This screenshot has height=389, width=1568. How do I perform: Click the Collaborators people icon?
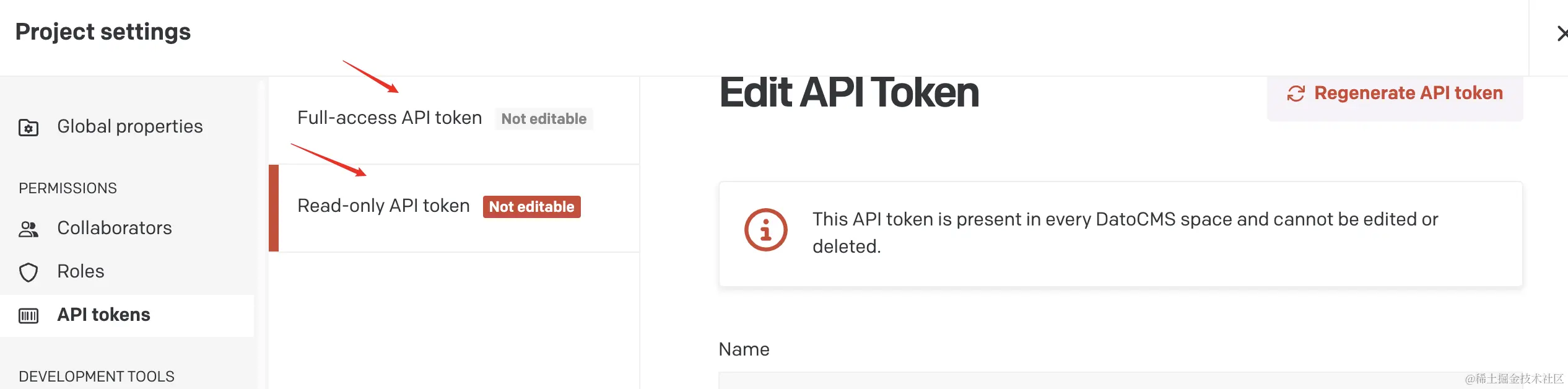pyautogui.click(x=28, y=229)
